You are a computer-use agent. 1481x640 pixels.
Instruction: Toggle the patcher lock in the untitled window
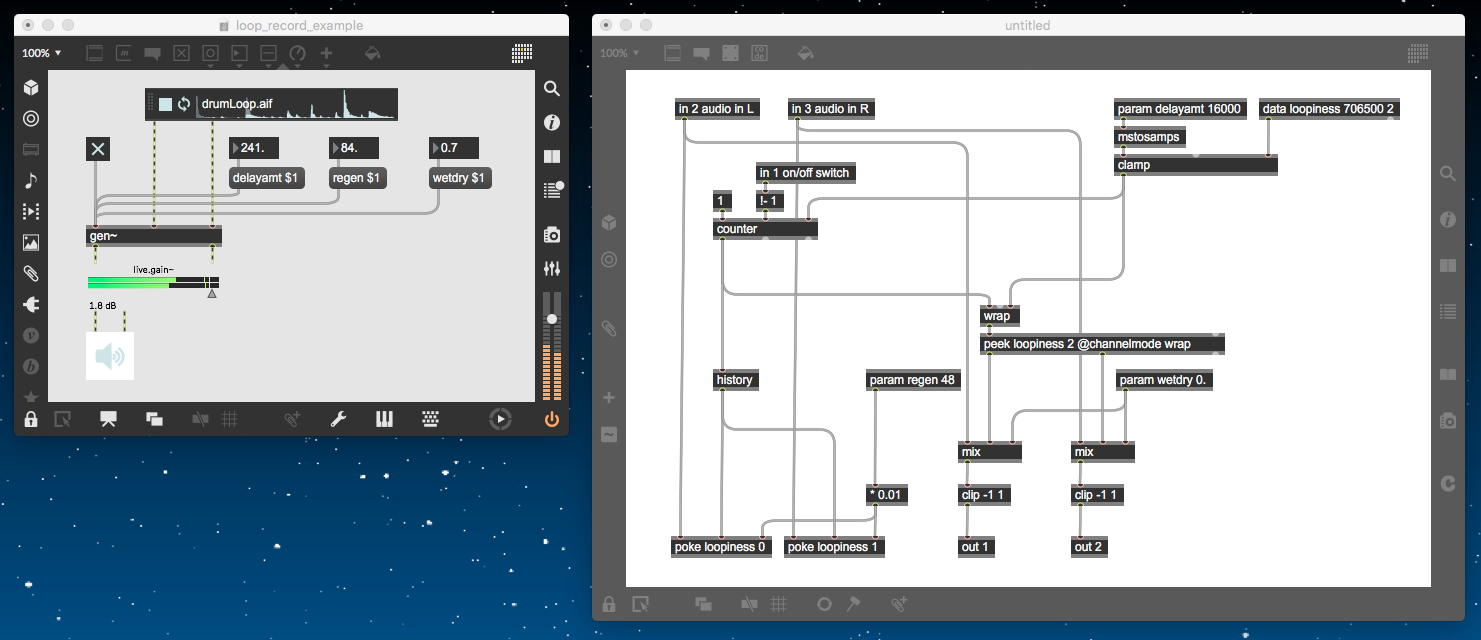coord(608,604)
